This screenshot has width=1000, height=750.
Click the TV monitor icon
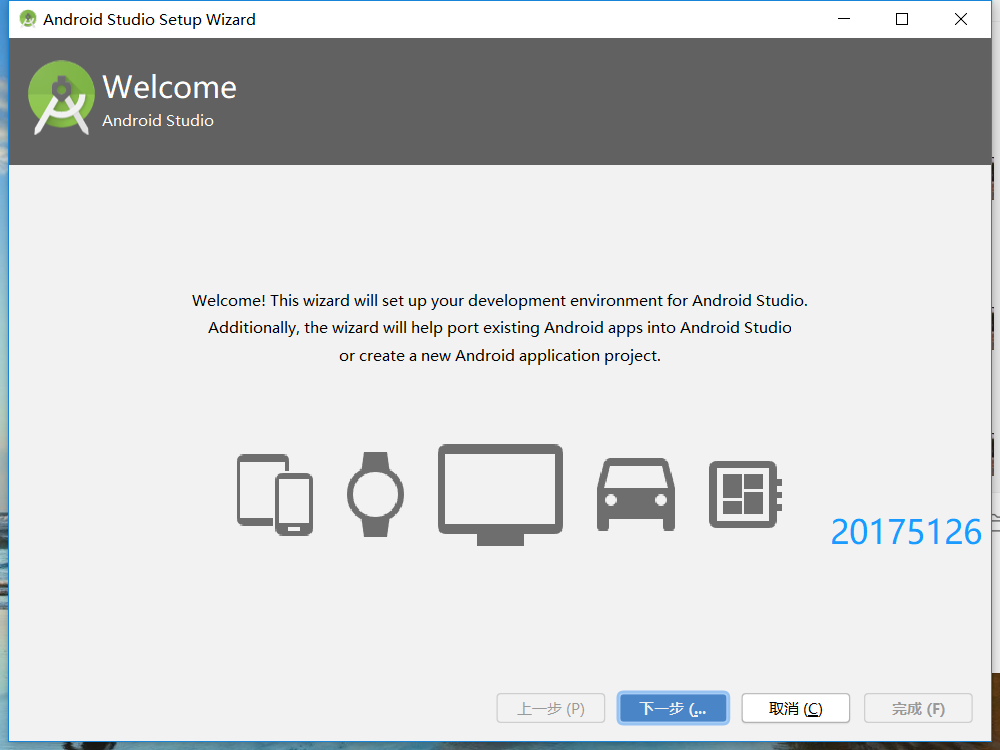(501, 494)
